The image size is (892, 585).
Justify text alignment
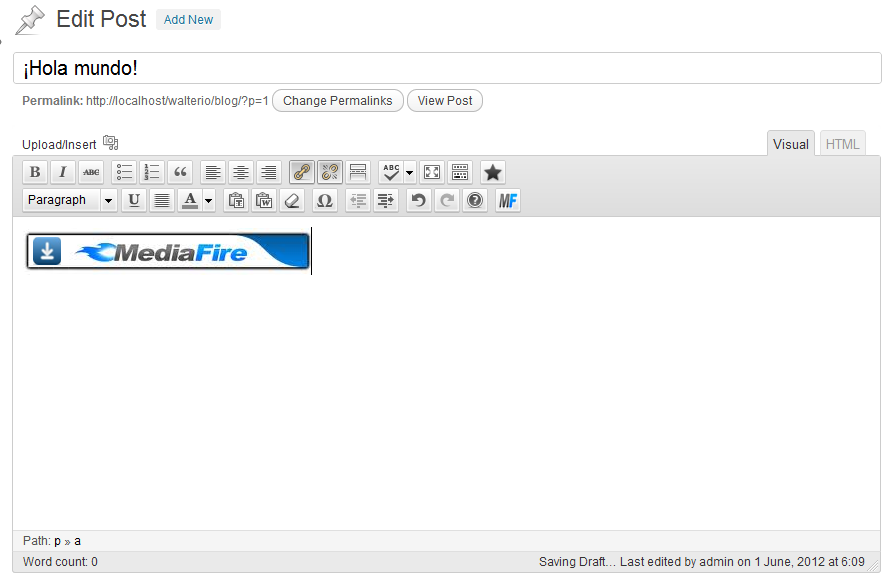[x=162, y=200]
